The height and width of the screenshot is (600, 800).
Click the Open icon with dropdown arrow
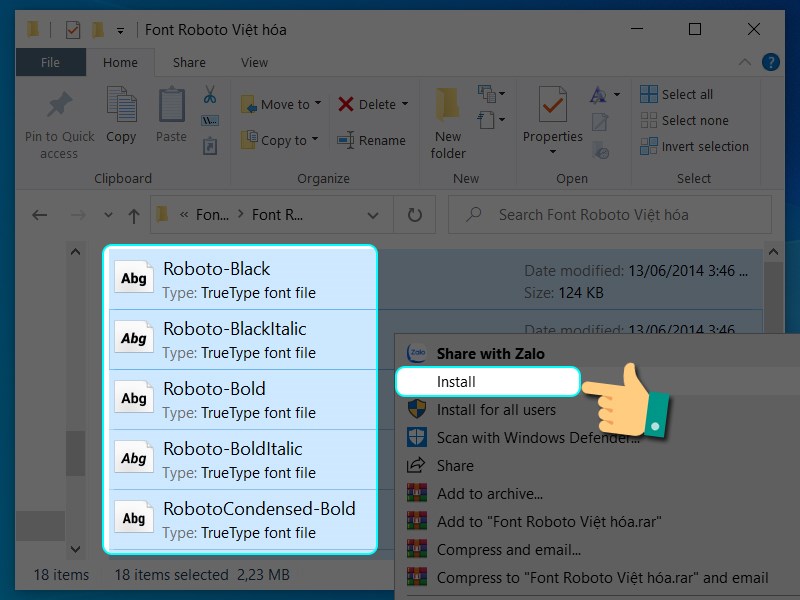[x=599, y=94]
